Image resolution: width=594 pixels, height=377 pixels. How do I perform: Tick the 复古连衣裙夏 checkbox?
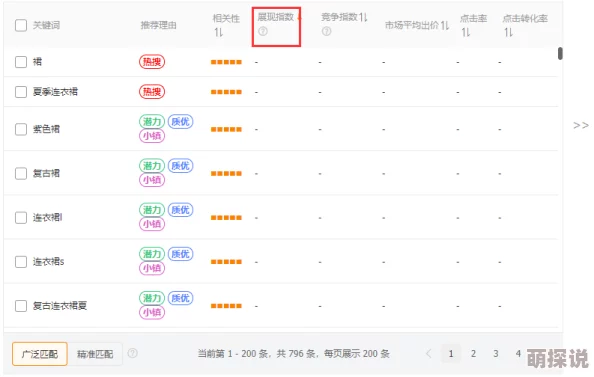pos(21,306)
